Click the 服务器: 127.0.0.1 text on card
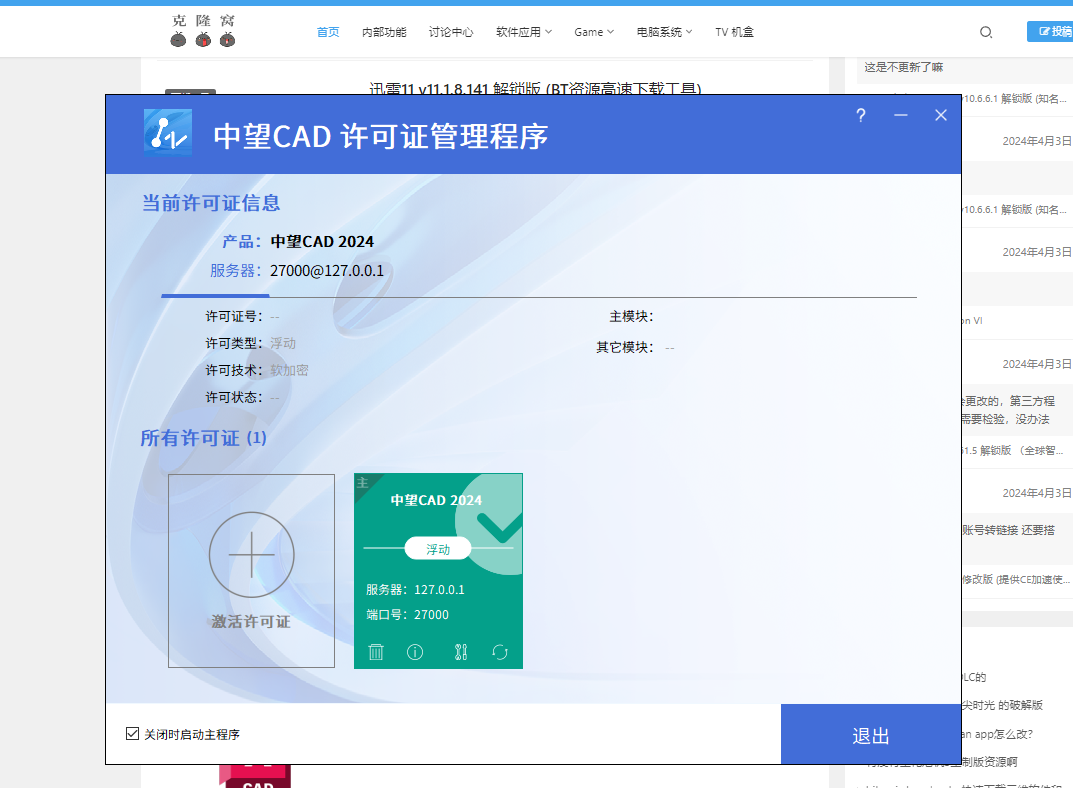The width and height of the screenshot is (1073, 788). 415,590
